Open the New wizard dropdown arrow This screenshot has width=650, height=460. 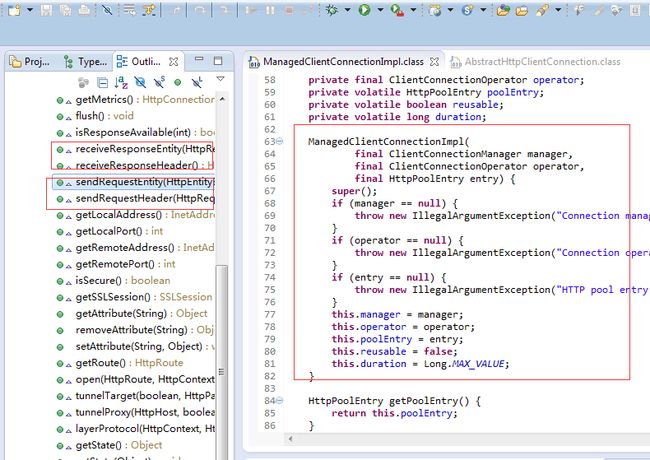30,10
